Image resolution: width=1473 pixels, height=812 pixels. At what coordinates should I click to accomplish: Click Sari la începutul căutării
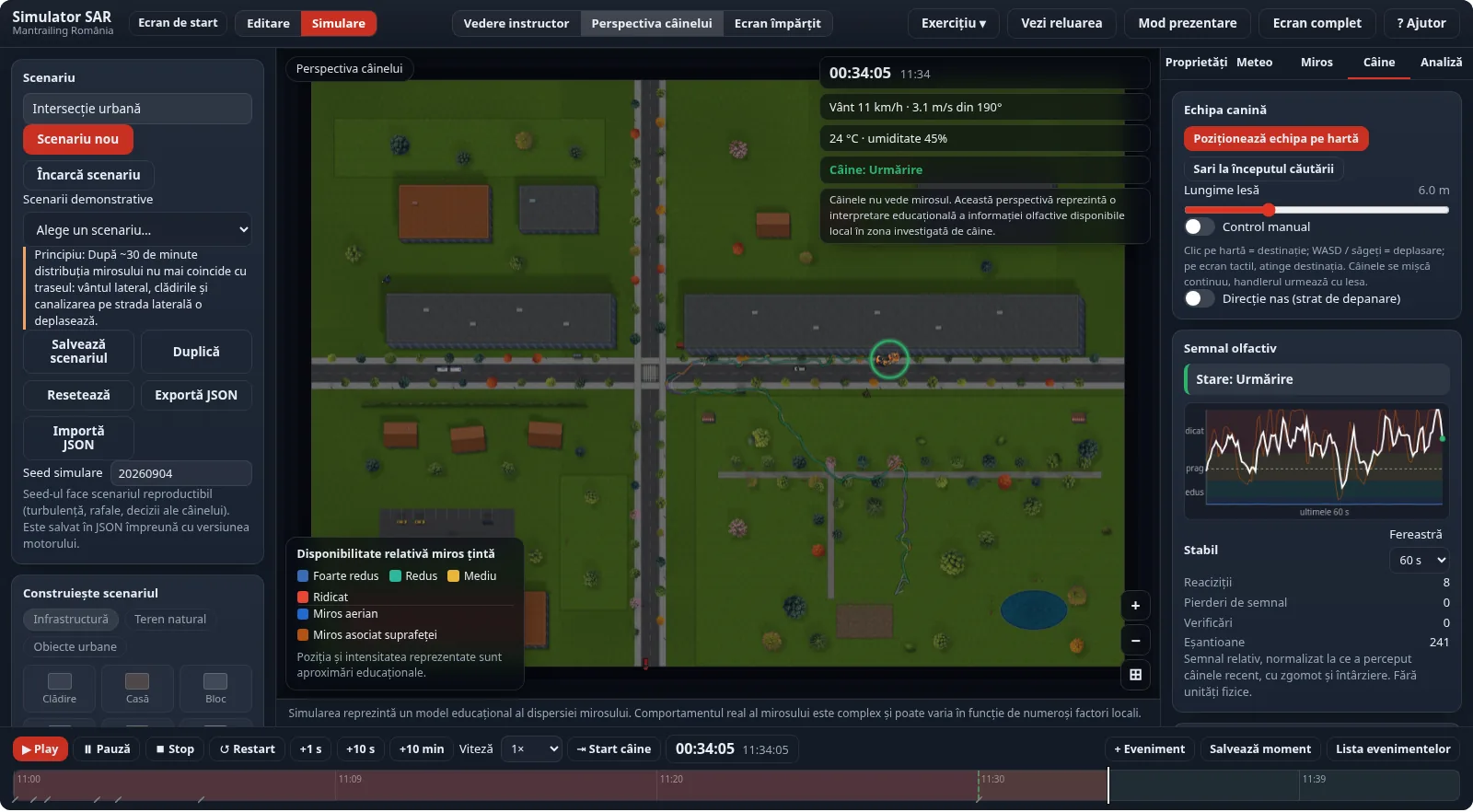(1263, 168)
